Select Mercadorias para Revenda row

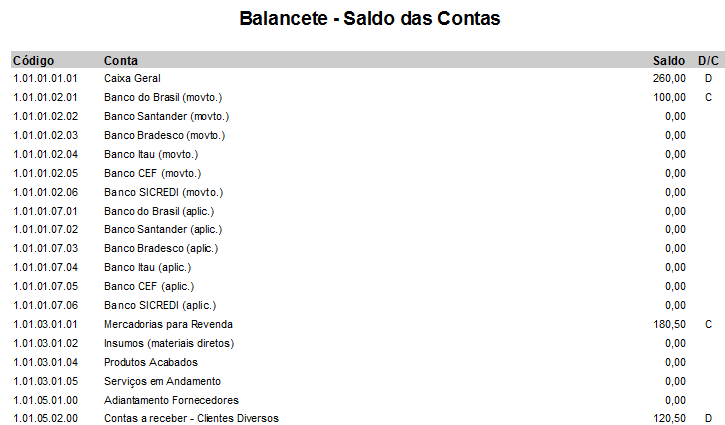point(167,324)
